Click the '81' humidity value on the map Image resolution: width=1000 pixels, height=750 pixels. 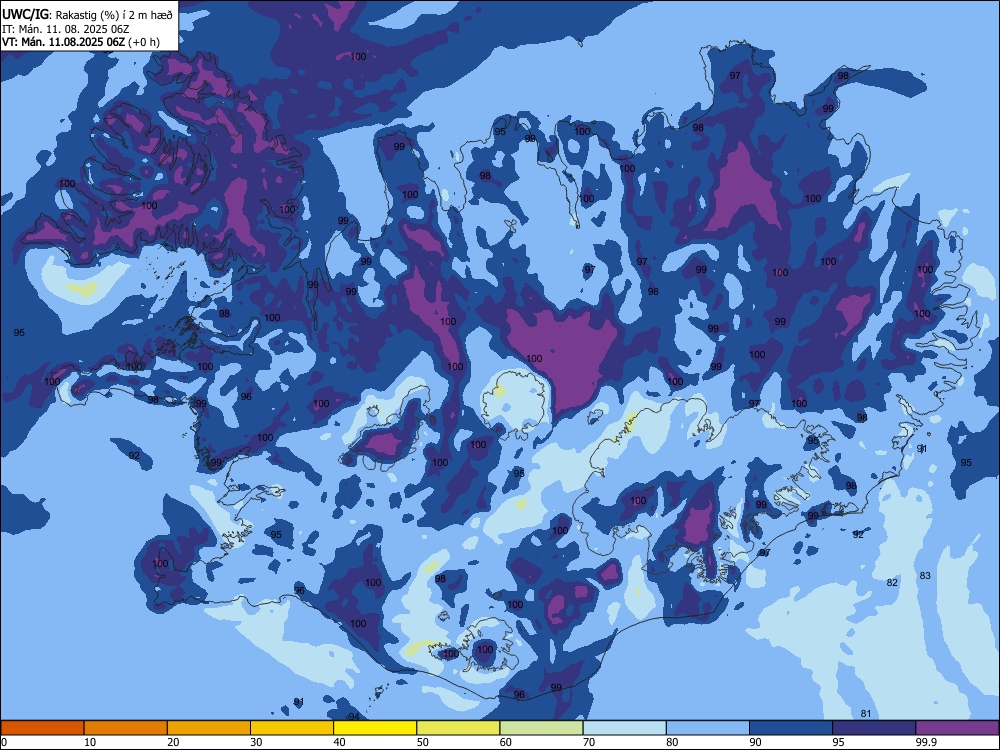pyautogui.click(x=865, y=714)
